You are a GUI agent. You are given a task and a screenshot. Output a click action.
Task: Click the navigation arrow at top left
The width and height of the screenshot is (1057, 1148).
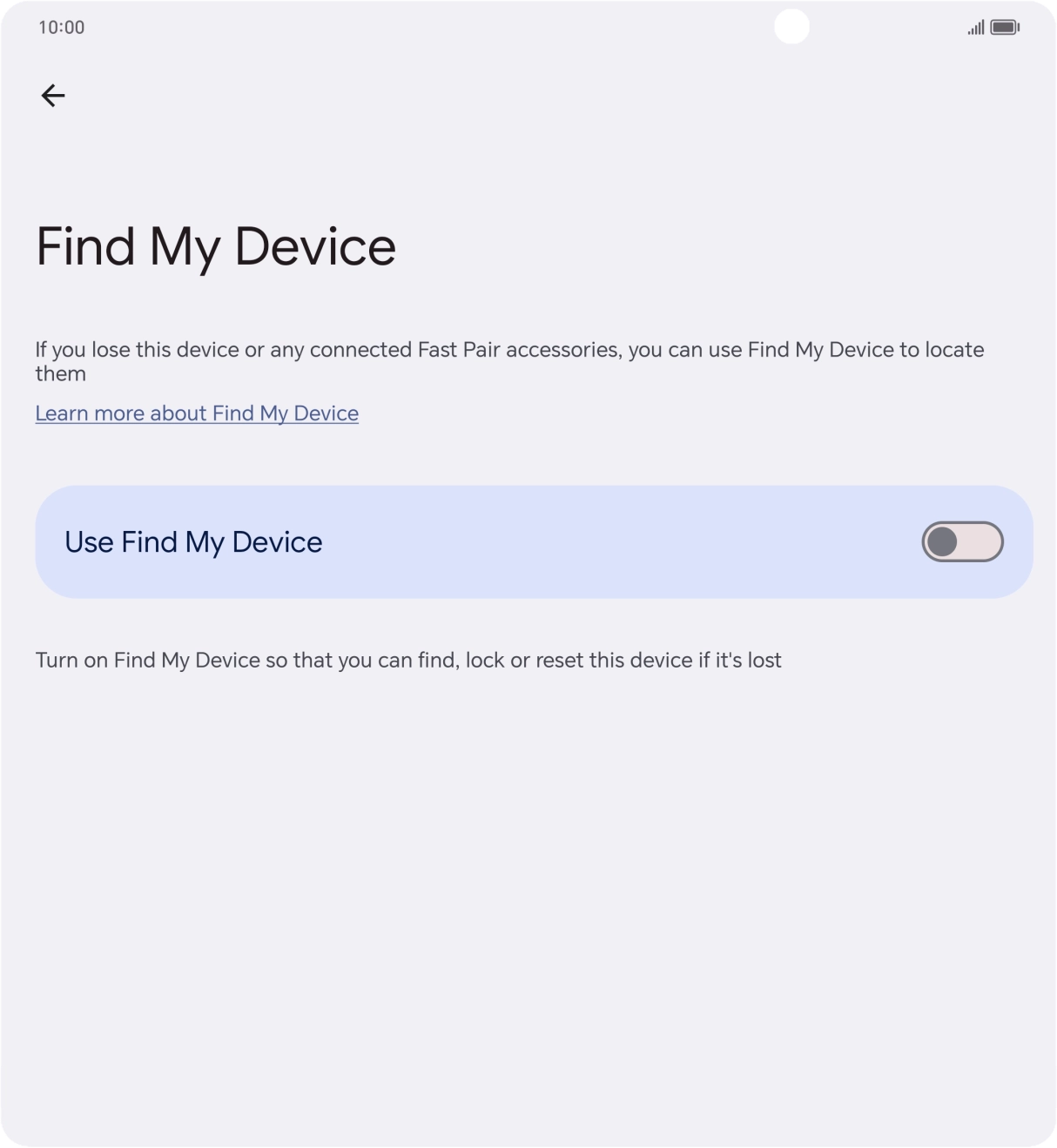53,96
